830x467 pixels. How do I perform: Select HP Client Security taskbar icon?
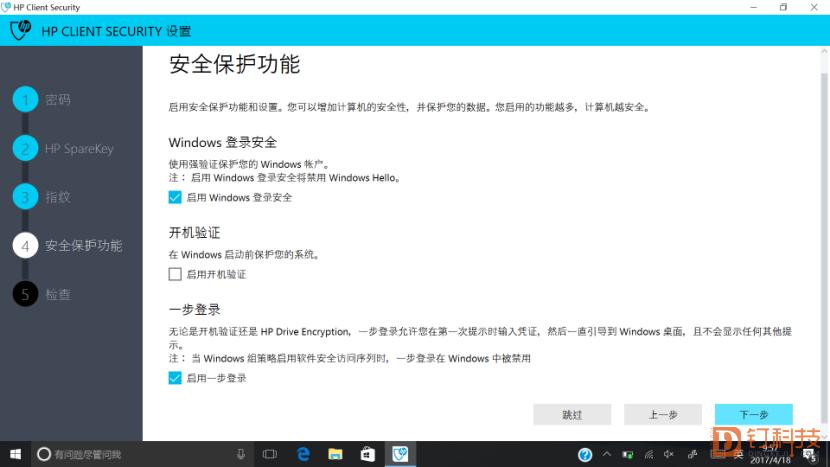coord(400,454)
